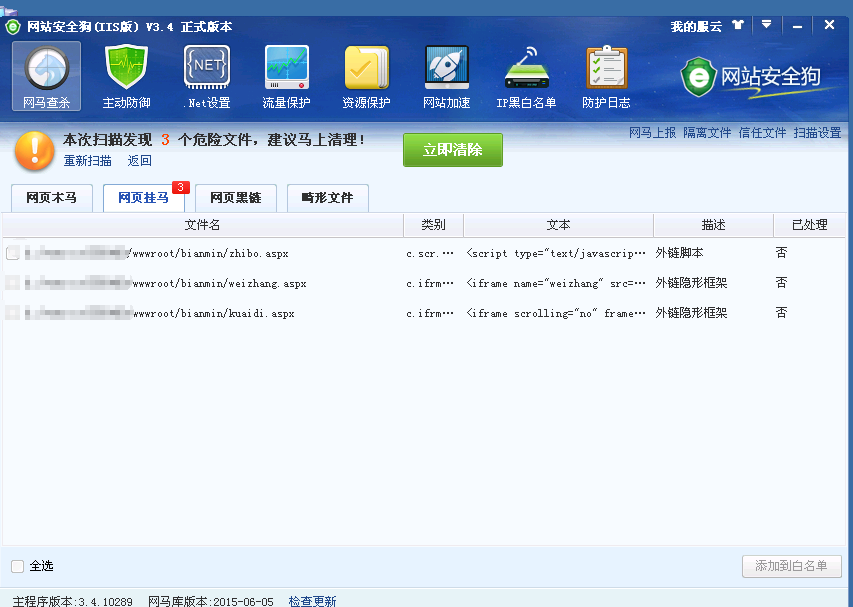
Task: Open the 网站加速 rocket module
Action: (446, 76)
